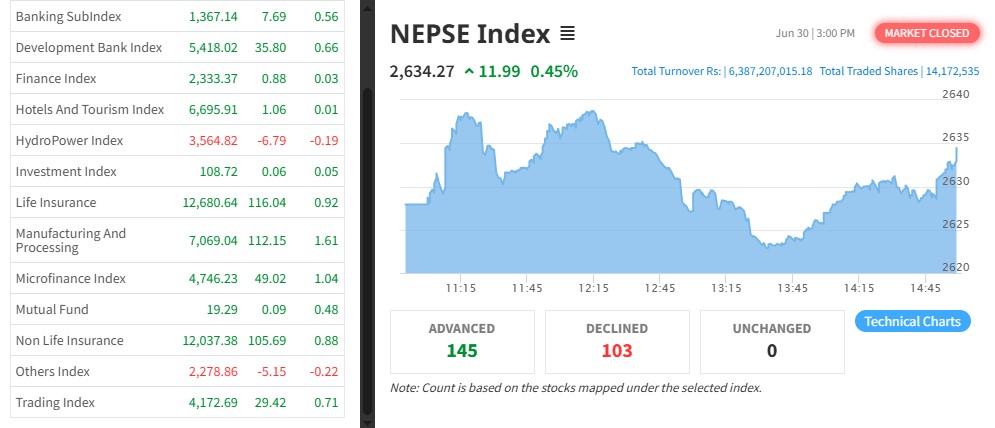Image resolution: width=995 pixels, height=428 pixels.
Task: Click the Declined stocks count box
Action: (616, 340)
